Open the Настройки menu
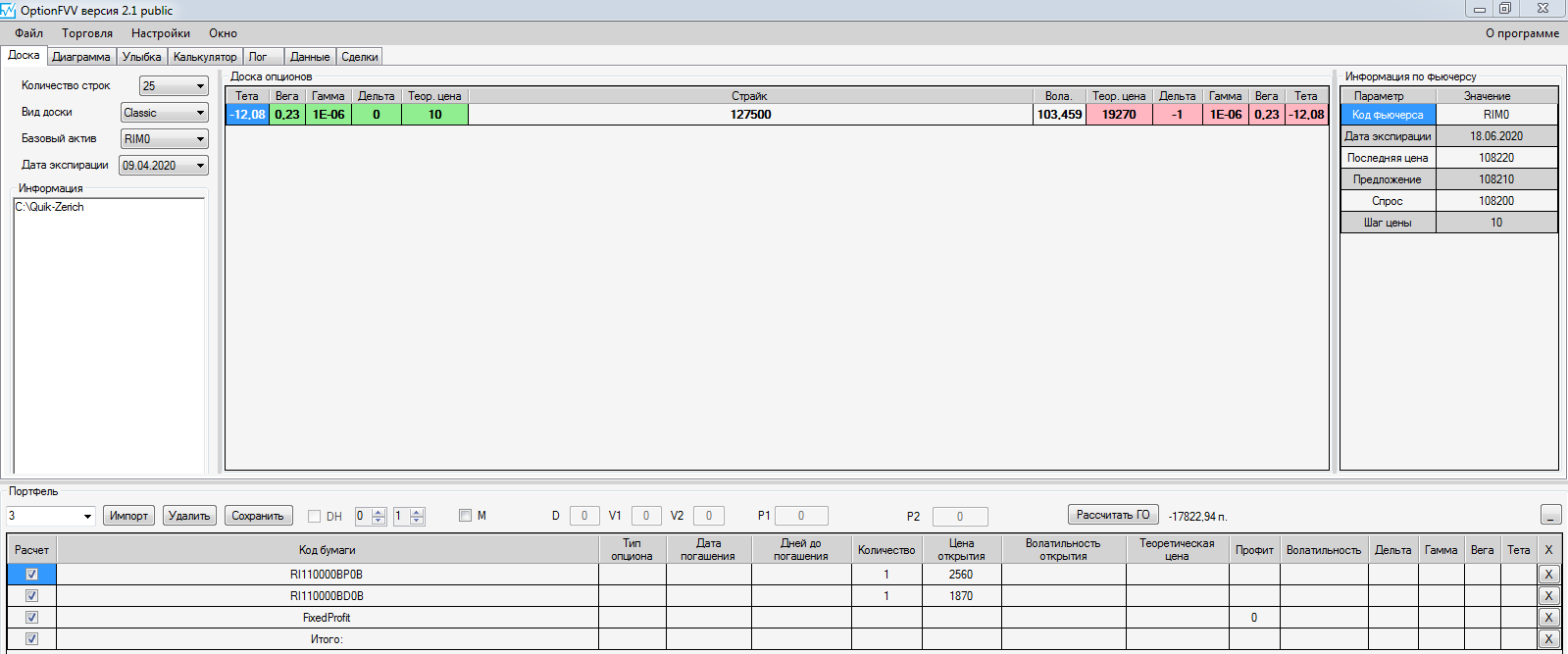The height and width of the screenshot is (654, 1568). coord(161,33)
